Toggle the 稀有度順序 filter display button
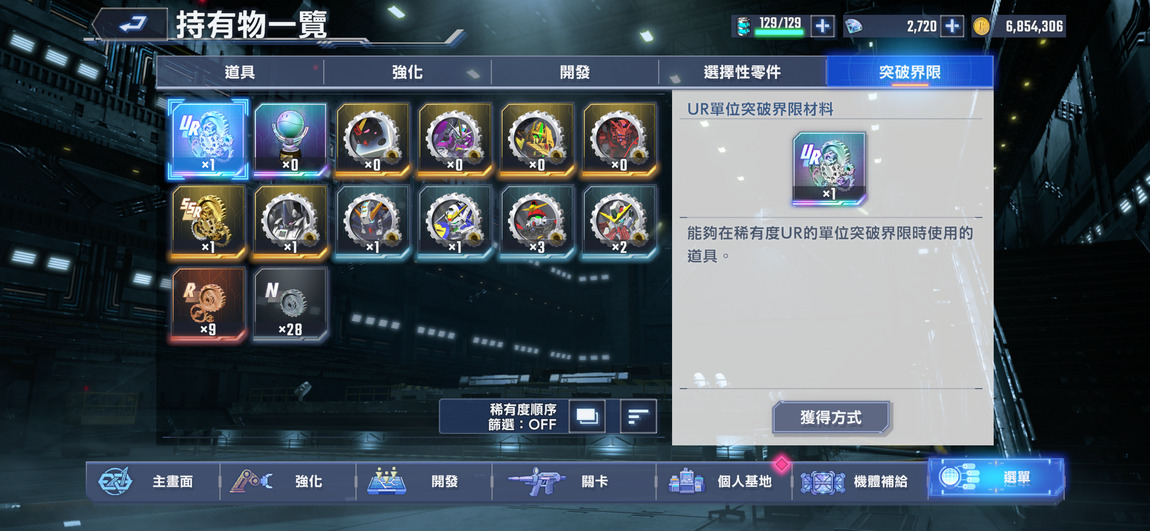 click(587, 416)
